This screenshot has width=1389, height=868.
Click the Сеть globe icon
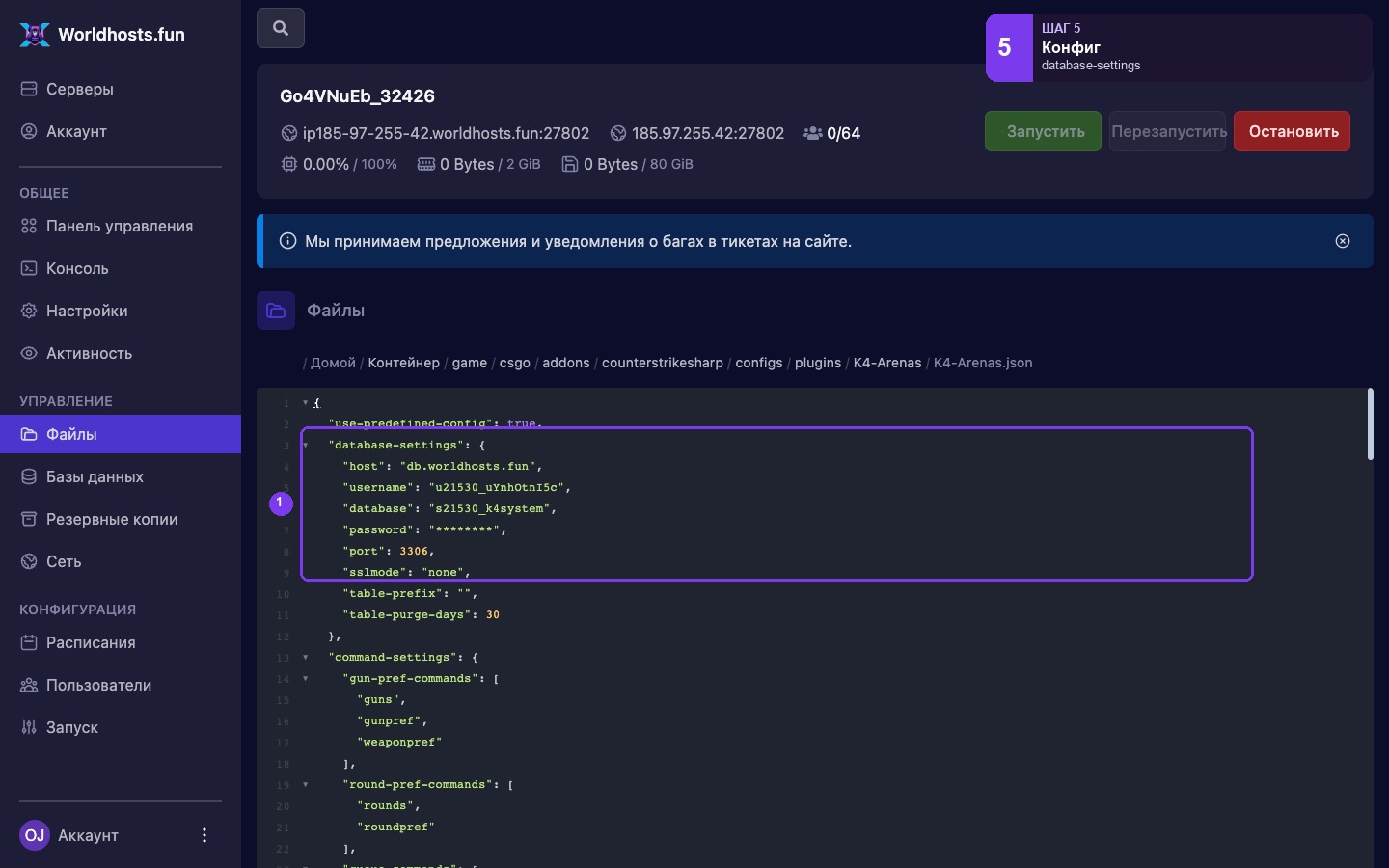click(x=29, y=561)
